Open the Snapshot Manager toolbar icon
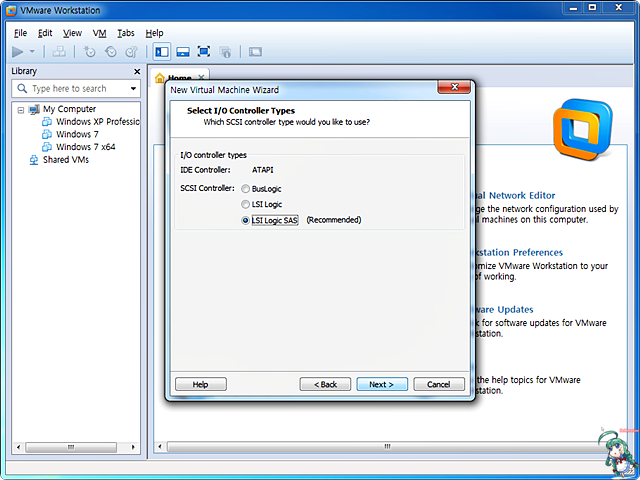The image size is (640, 480). tap(131, 52)
